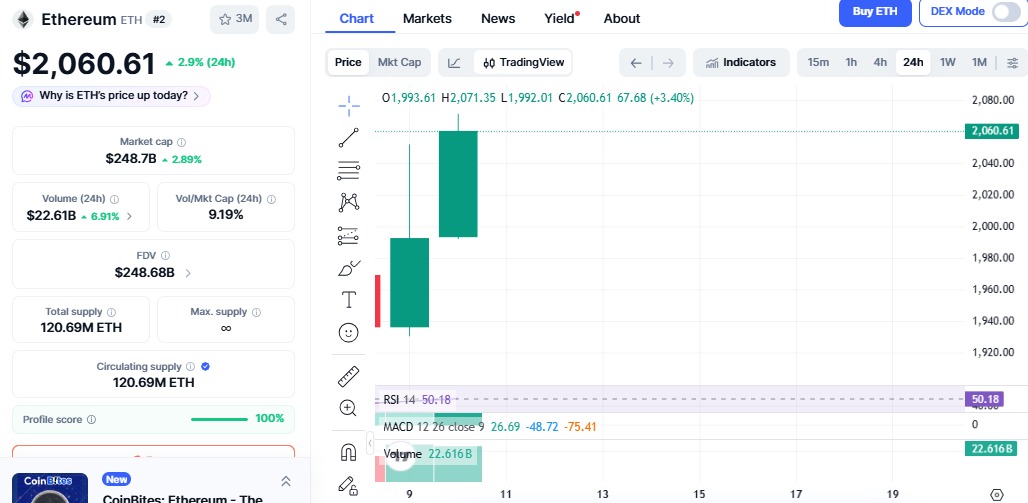This screenshot has width=1028, height=503.
Task: Add Ethereum to watchlist star
Action: (235, 19)
